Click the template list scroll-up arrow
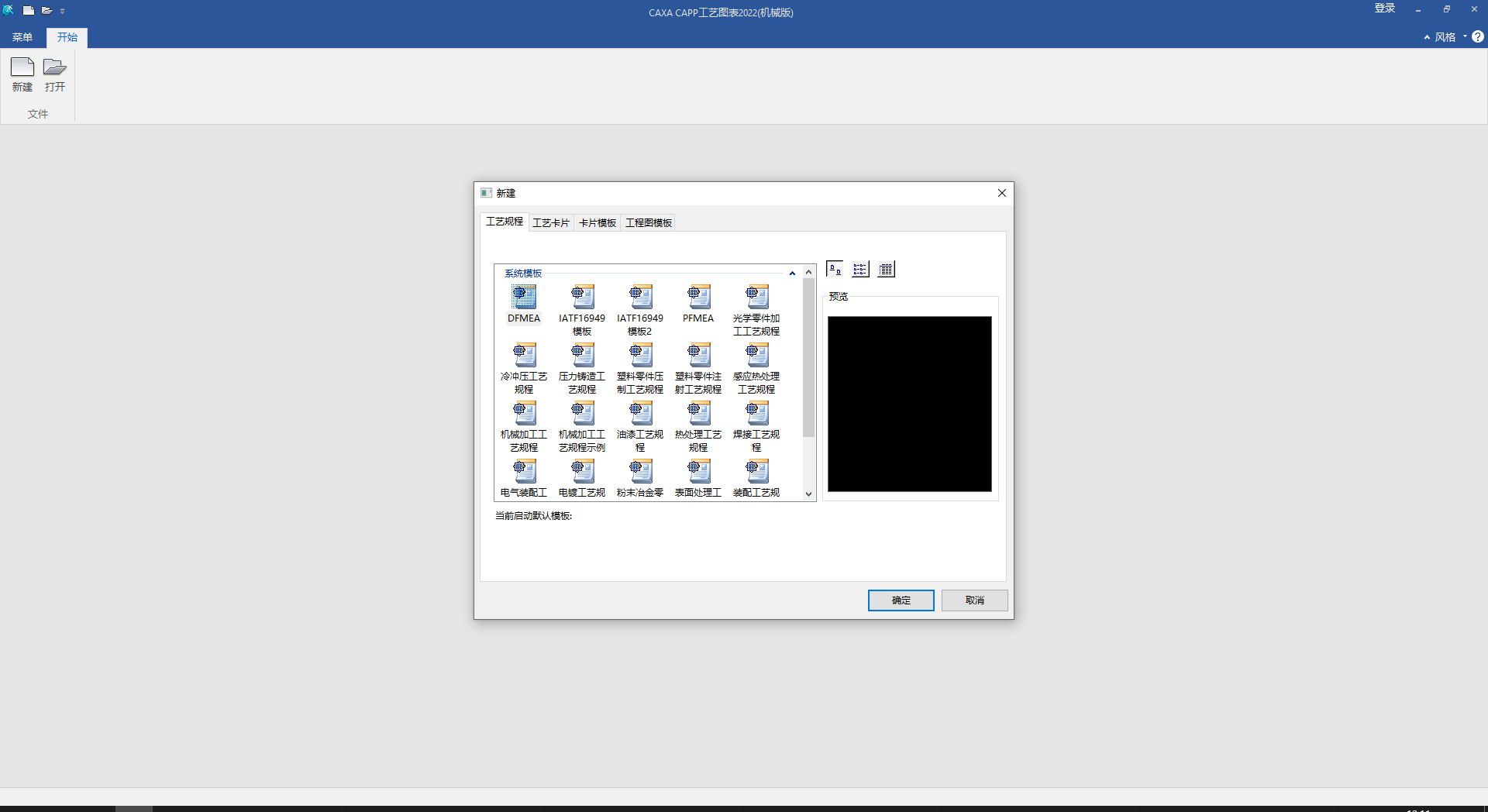1488x812 pixels. pyautogui.click(x=808, y=272)
